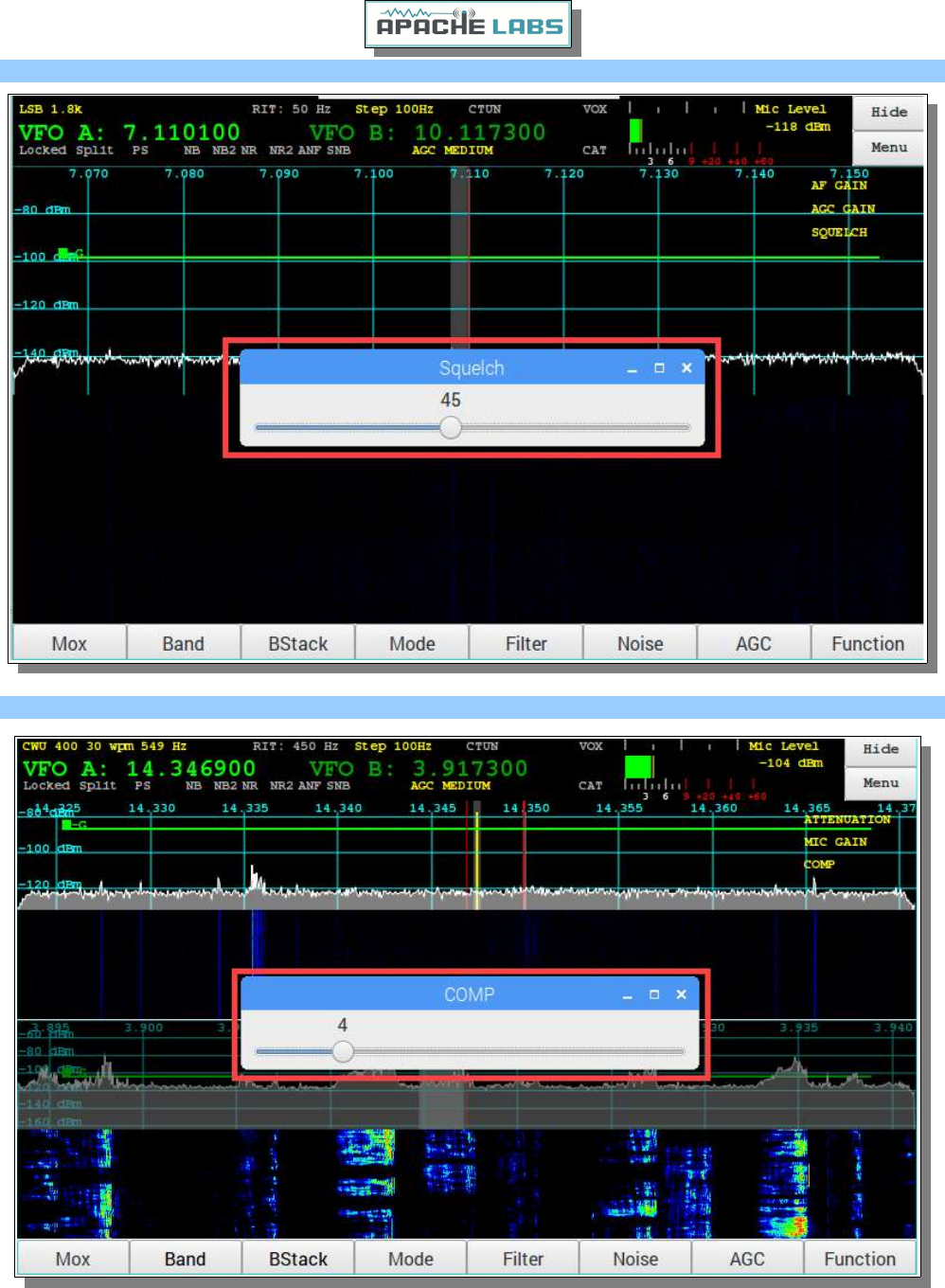
Task: Click SNB indicator in upper screen
Action: point(338,150)
